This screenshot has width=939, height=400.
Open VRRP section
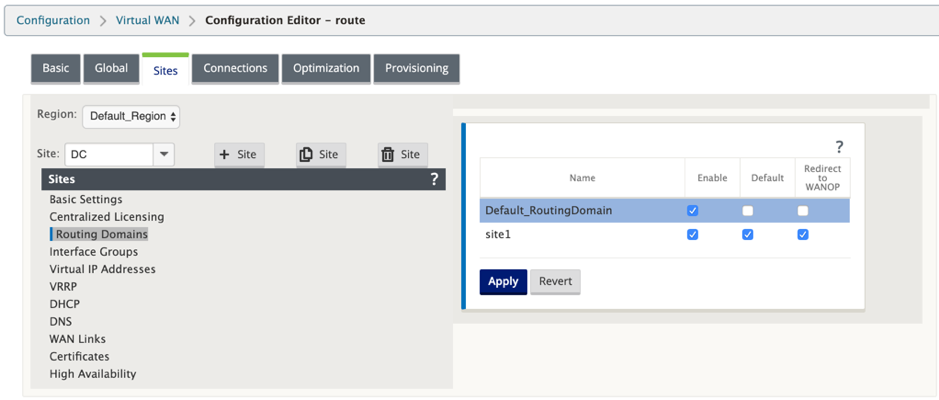click(63, 286)
